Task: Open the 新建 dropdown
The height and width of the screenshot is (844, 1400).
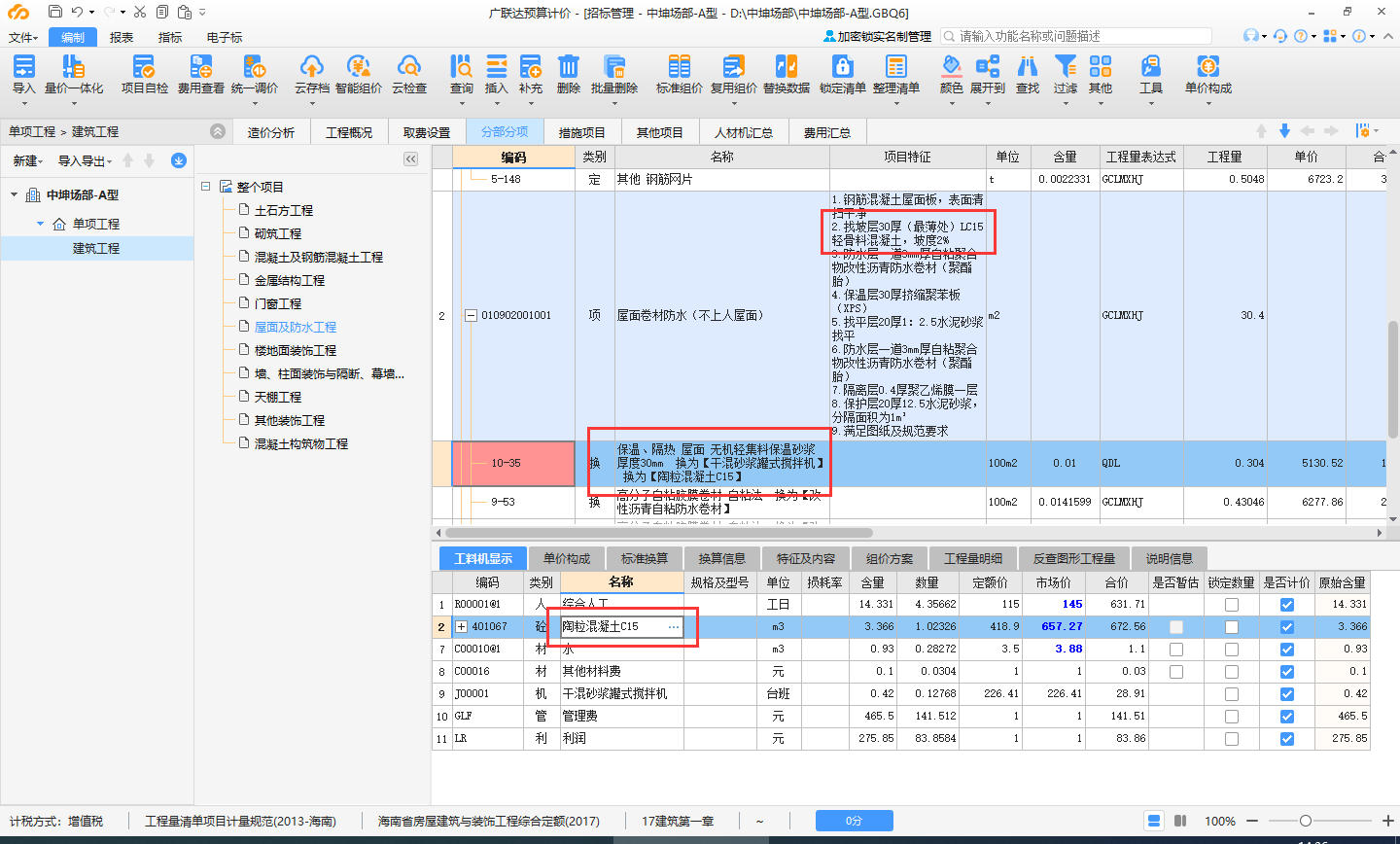Action: pyautogui.click(x=27, y=160)
